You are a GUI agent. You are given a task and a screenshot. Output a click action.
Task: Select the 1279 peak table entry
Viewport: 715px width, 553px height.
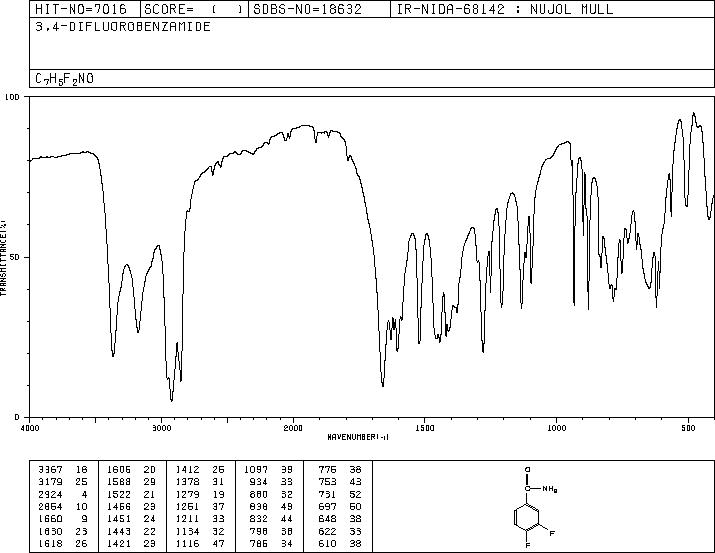[200, 494]
